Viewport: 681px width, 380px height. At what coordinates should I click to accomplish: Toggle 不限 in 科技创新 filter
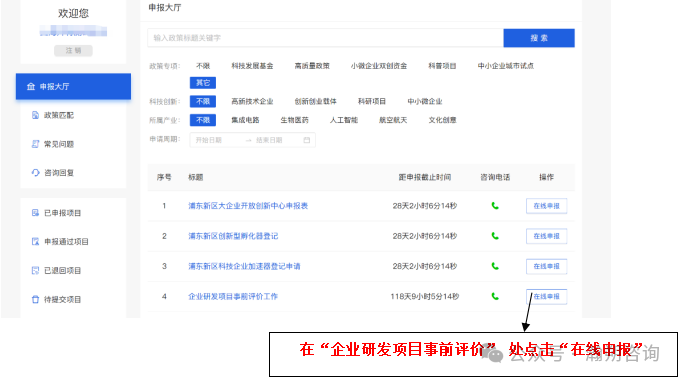[203, 101]
